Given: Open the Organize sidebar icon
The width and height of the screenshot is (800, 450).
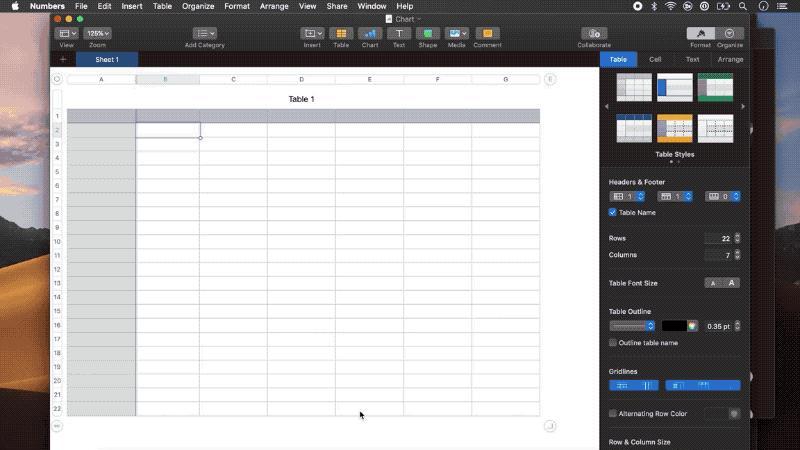Looking at the screenshot, I should 730,34.
